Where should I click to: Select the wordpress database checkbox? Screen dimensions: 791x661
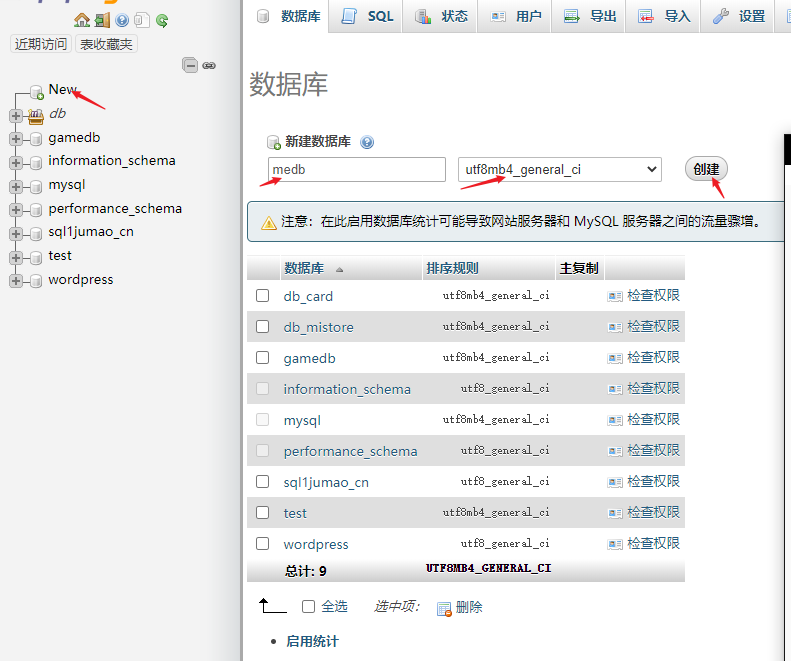pos(262,543)
